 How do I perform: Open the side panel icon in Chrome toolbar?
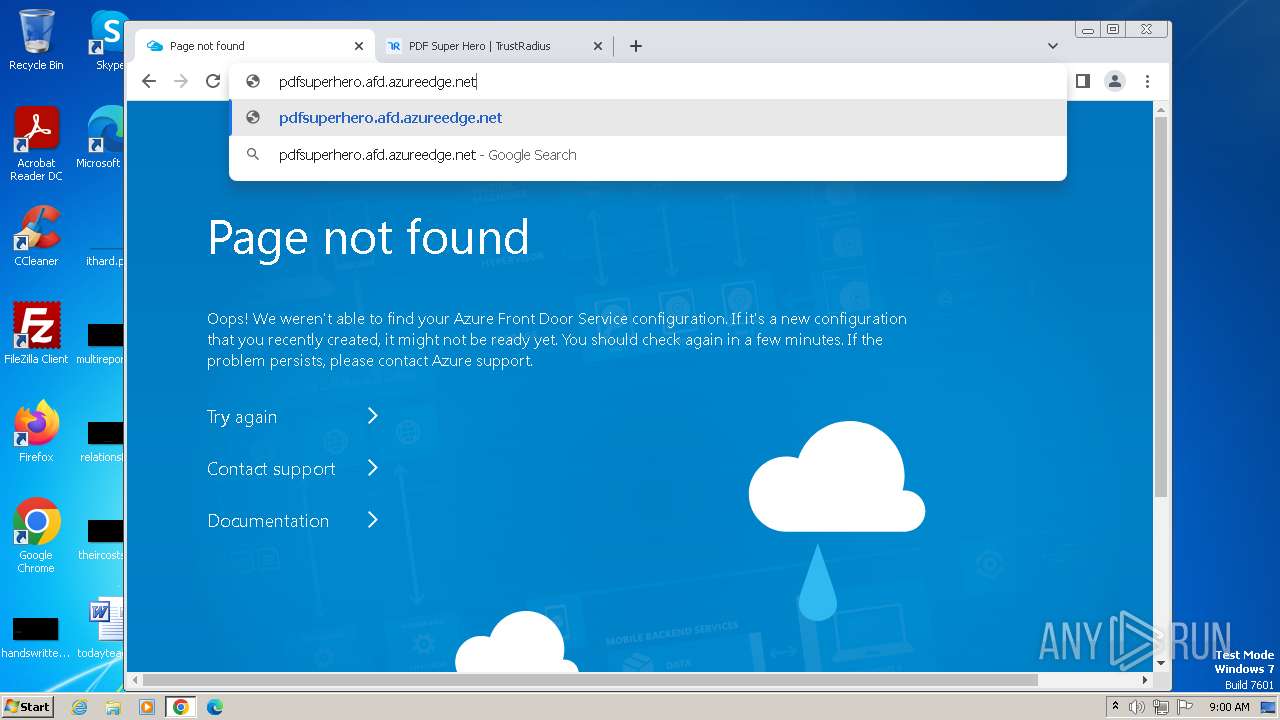[1082, 81]
